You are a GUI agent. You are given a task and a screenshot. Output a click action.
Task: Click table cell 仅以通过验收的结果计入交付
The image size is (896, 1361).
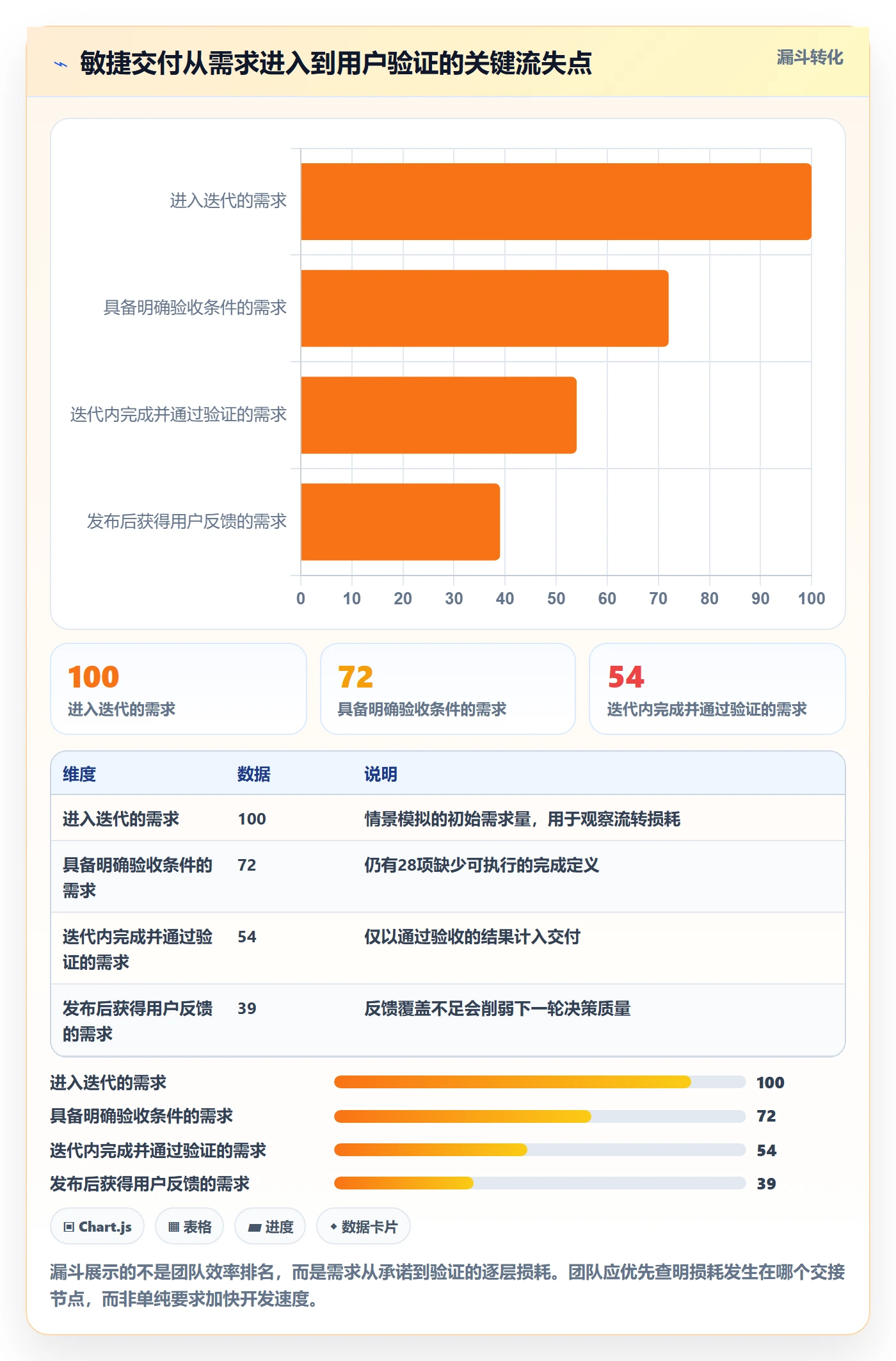(472, 937)
